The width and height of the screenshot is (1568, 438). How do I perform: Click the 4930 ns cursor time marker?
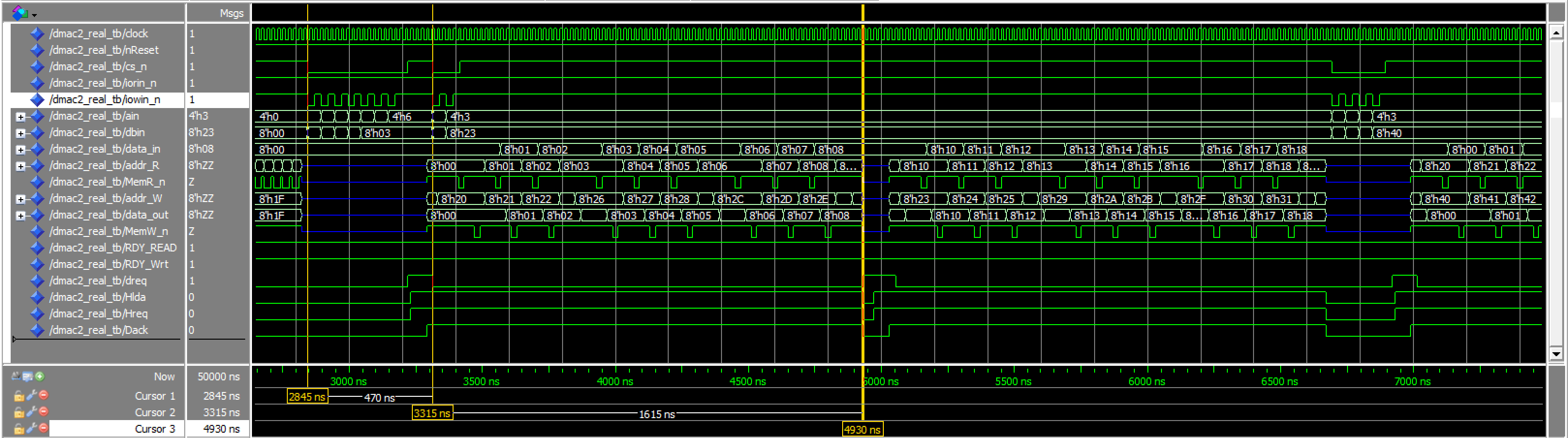862,429
